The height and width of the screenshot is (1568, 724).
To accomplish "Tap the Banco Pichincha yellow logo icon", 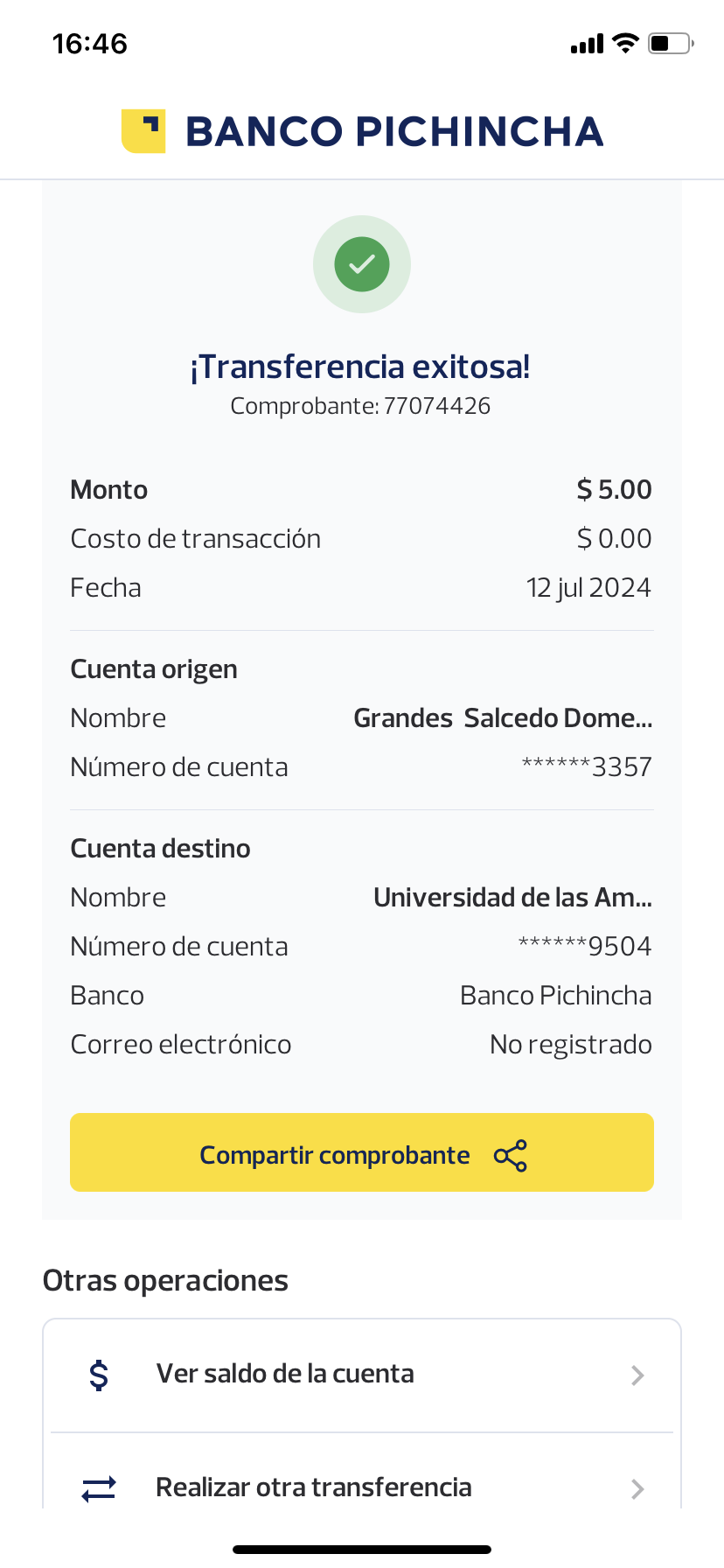I will (x=143, y=131).
